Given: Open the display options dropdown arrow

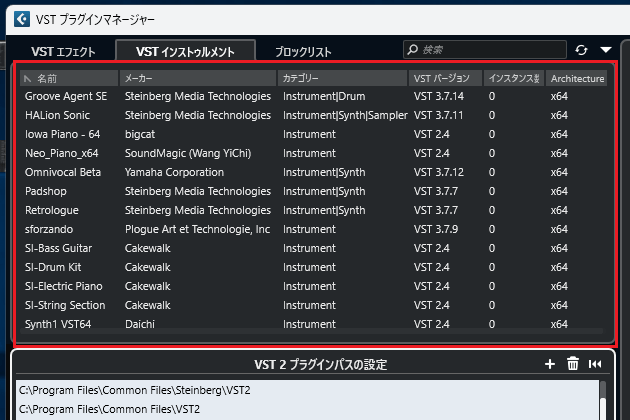Looking at the screenshot, I should click(606, 49).
